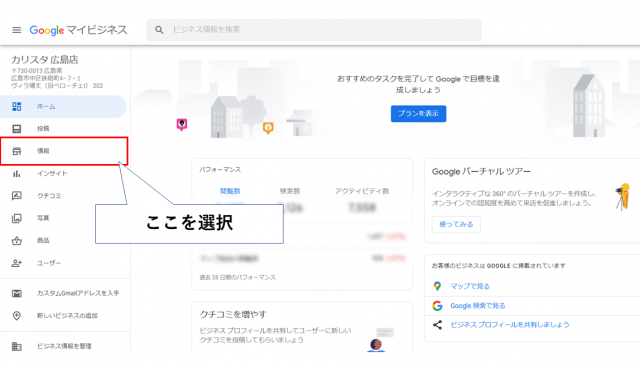The height and width of the screenshot is (365, 640).
Task: Open ビジネス プロフィールを共有しましょう link
Action: click(510, 325)
